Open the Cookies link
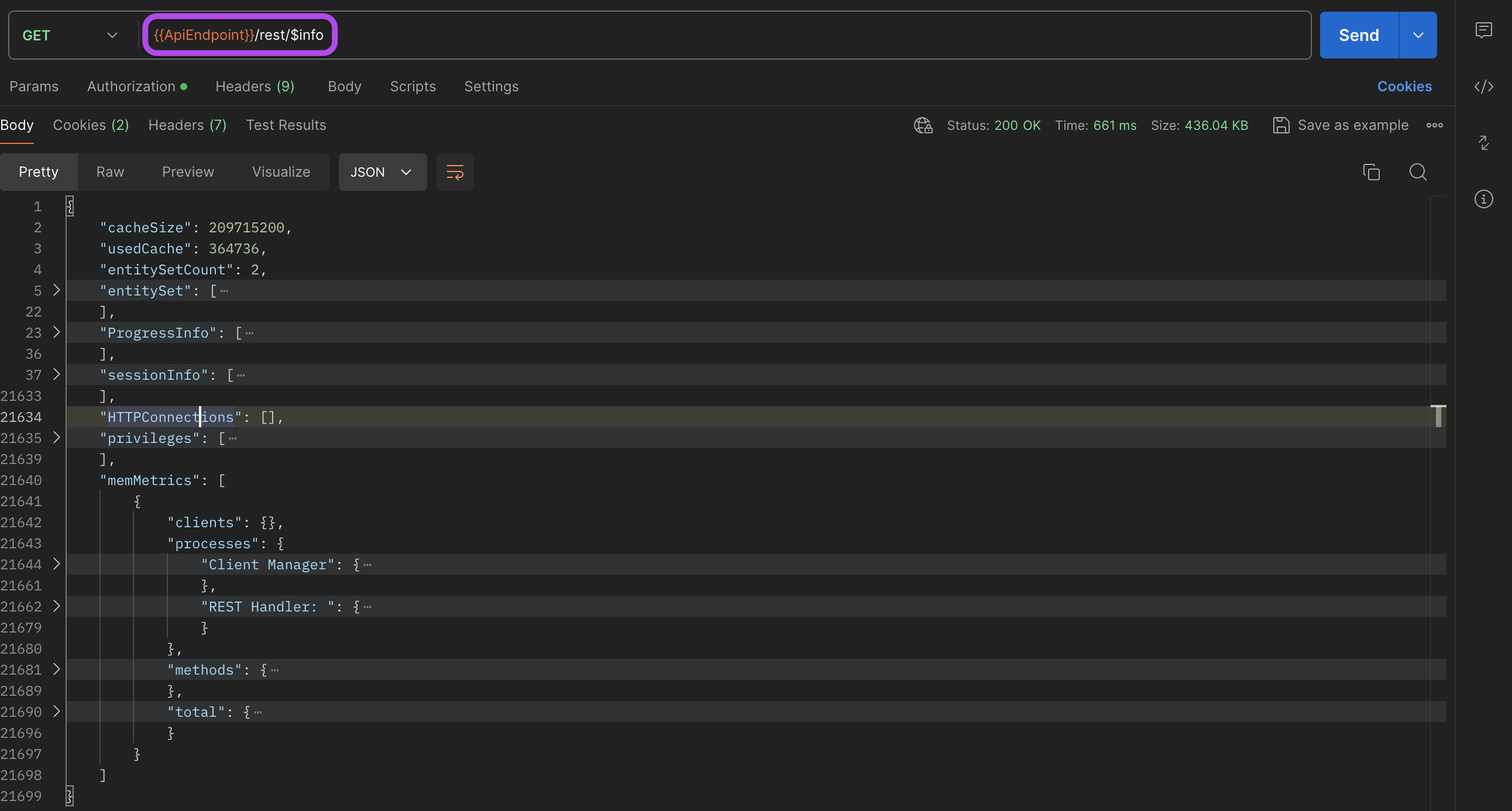The height and width of the screenshot is (811, 1512). (1404, 87)
